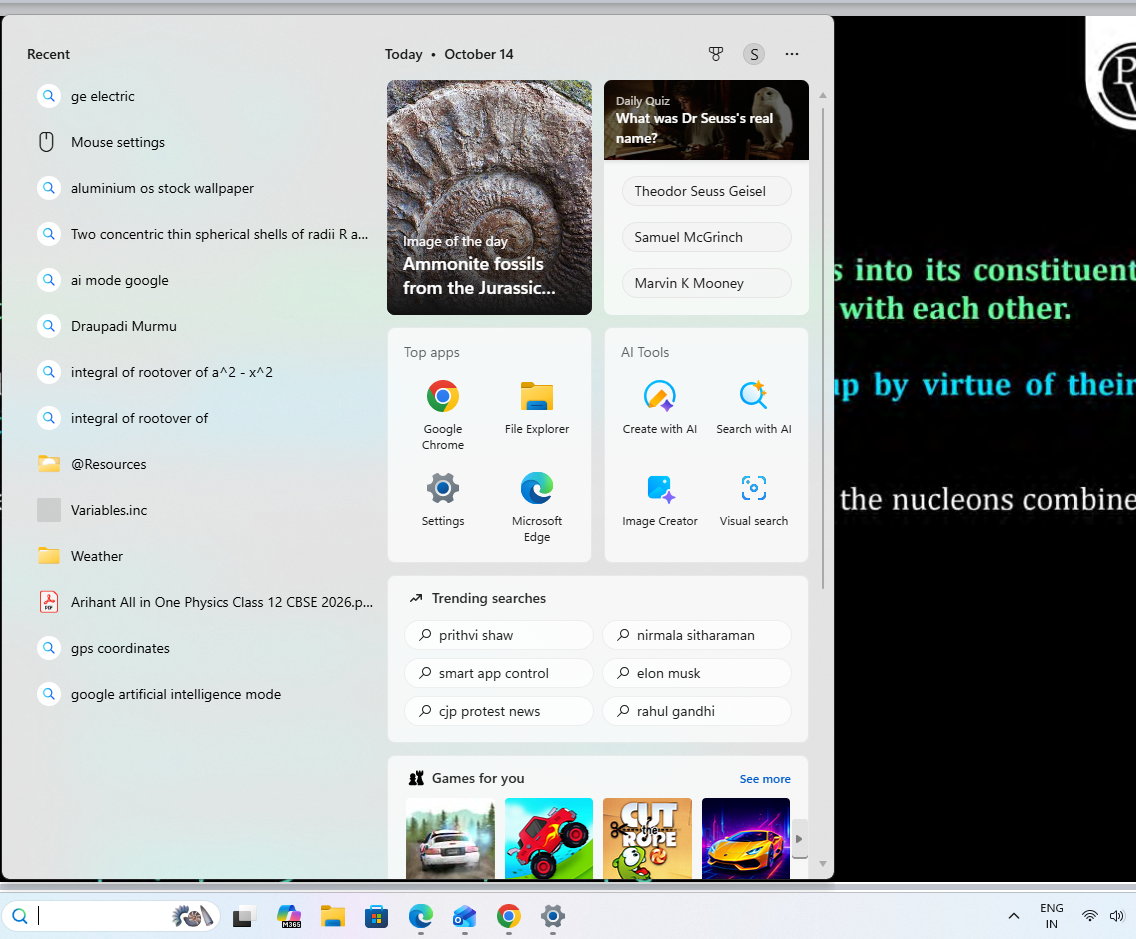Search trending topic nirmala sitharaman
This screenshot has height=939, width=1136.
(697, 635)
